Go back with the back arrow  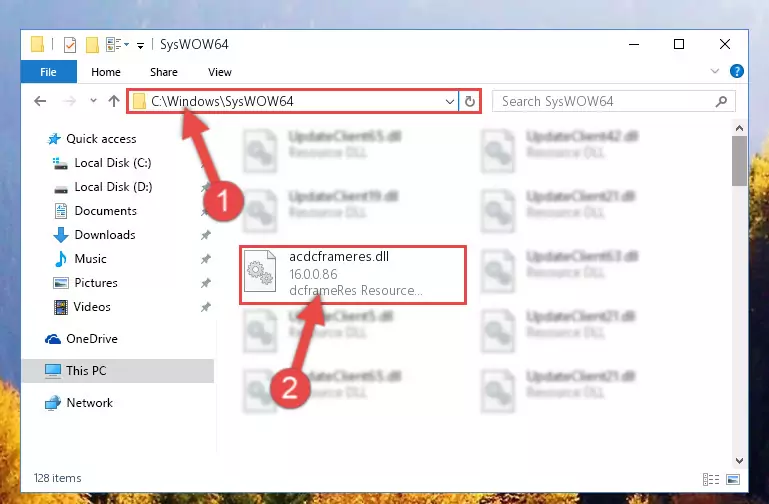click(40, 101)
